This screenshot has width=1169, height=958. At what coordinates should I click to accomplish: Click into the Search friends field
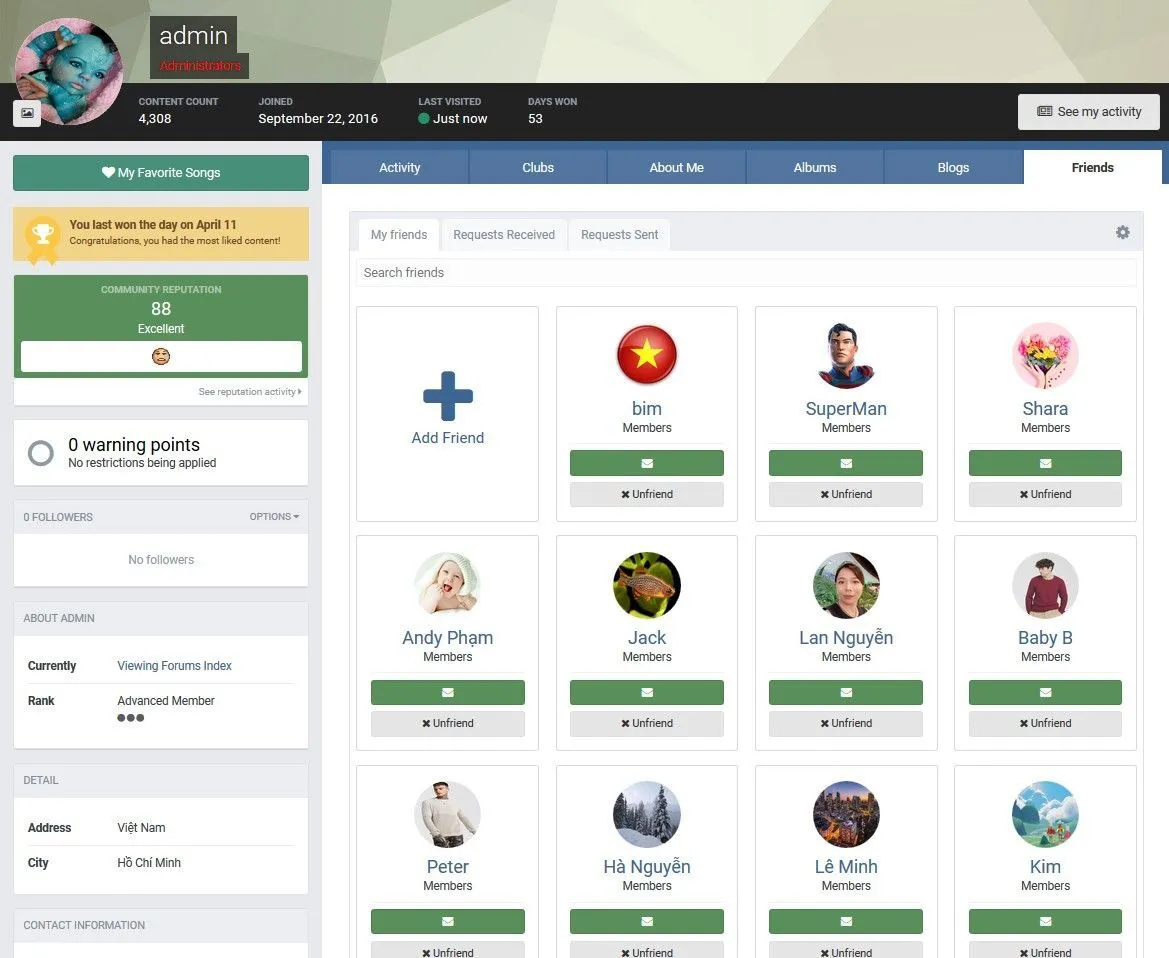(x=745, y=272)
